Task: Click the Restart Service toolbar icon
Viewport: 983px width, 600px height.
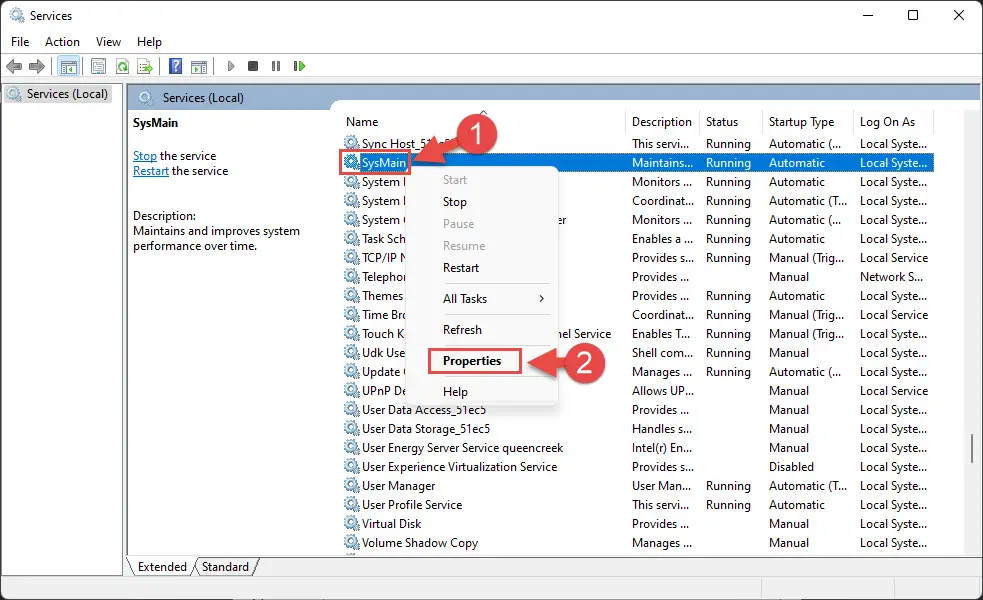Action: 299,66
